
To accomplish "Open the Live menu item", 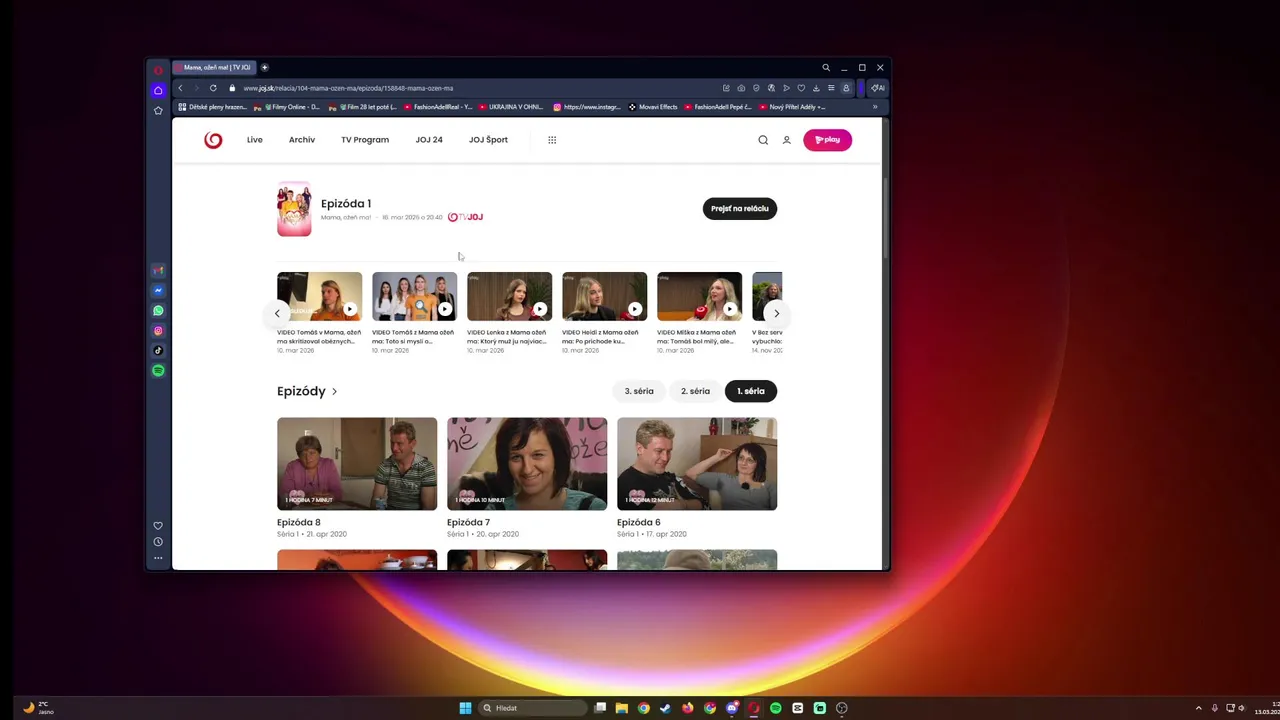I will [255, 140].
